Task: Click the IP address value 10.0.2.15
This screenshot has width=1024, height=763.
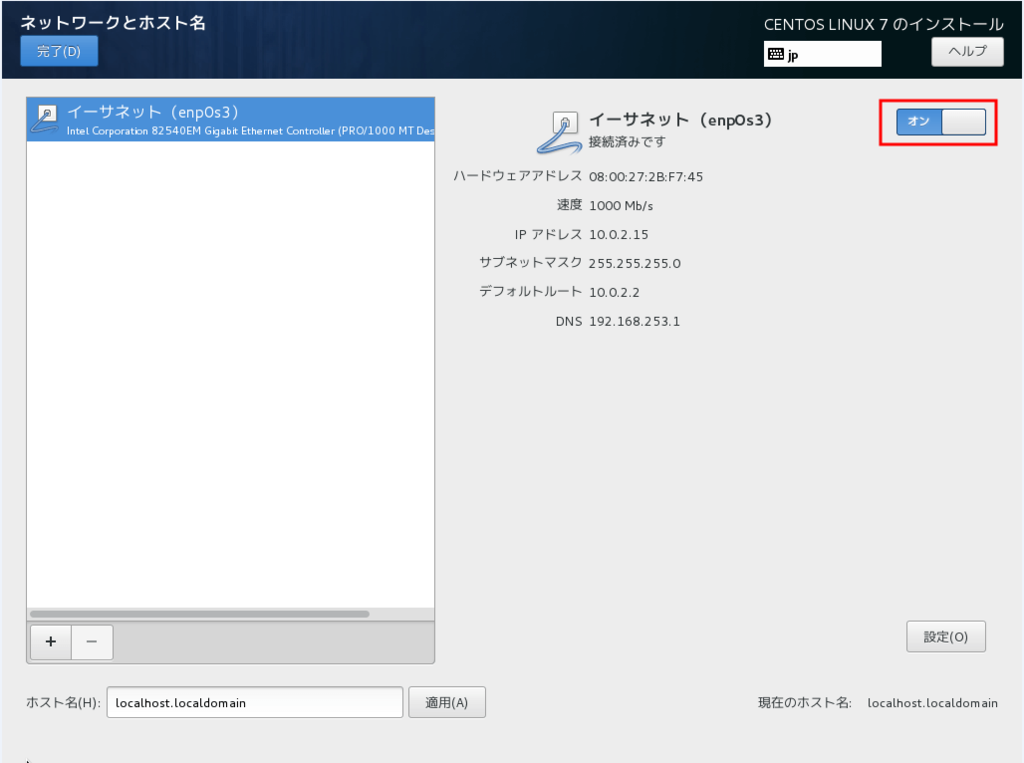Action: (618, 235)
